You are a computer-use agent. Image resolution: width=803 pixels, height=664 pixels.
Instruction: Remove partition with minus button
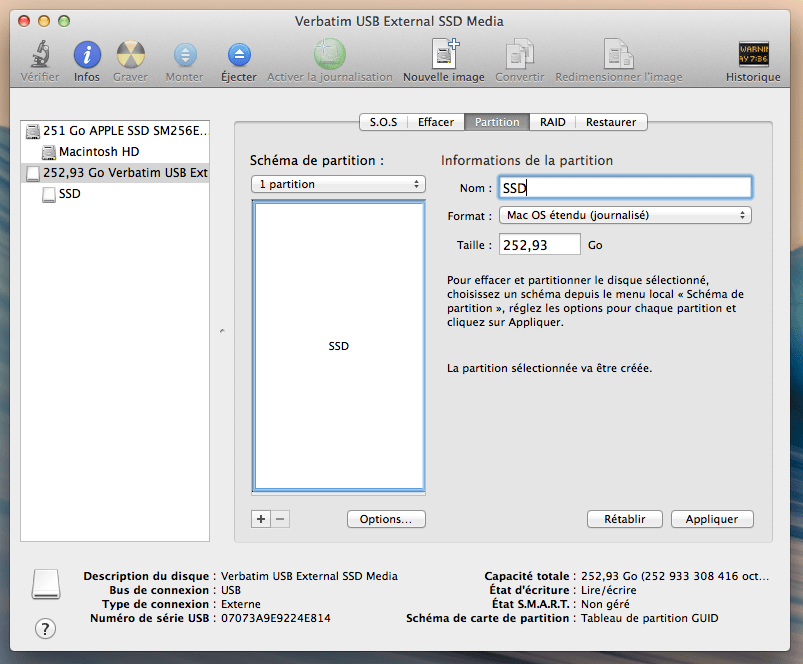(x=280, y=519)
